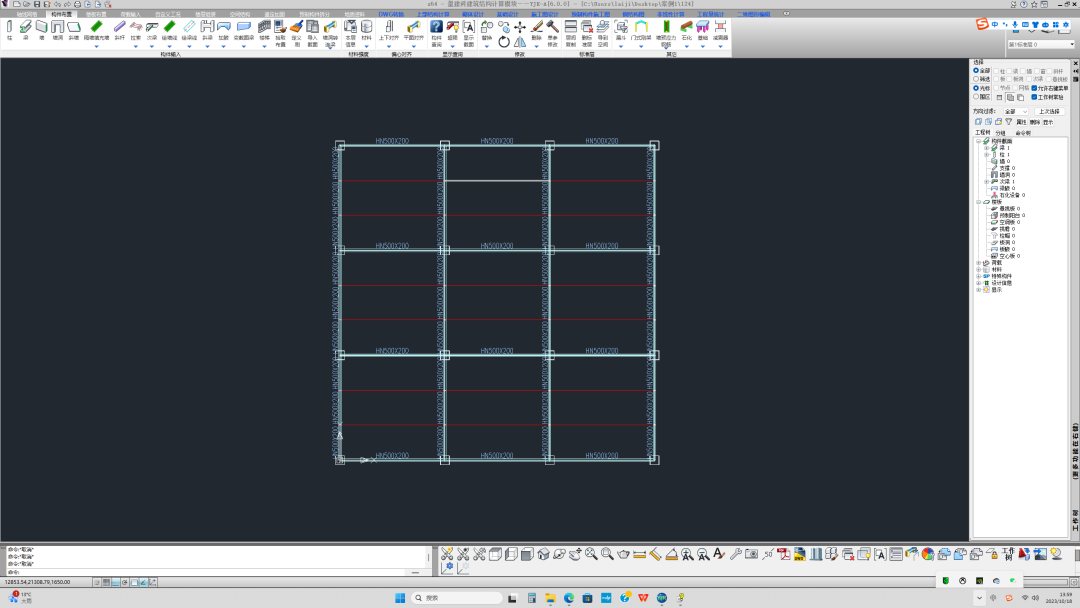This screenshot has width=1080, height=608.
Task: Select the move tool with cross arrows
Action: click(520, 27)
